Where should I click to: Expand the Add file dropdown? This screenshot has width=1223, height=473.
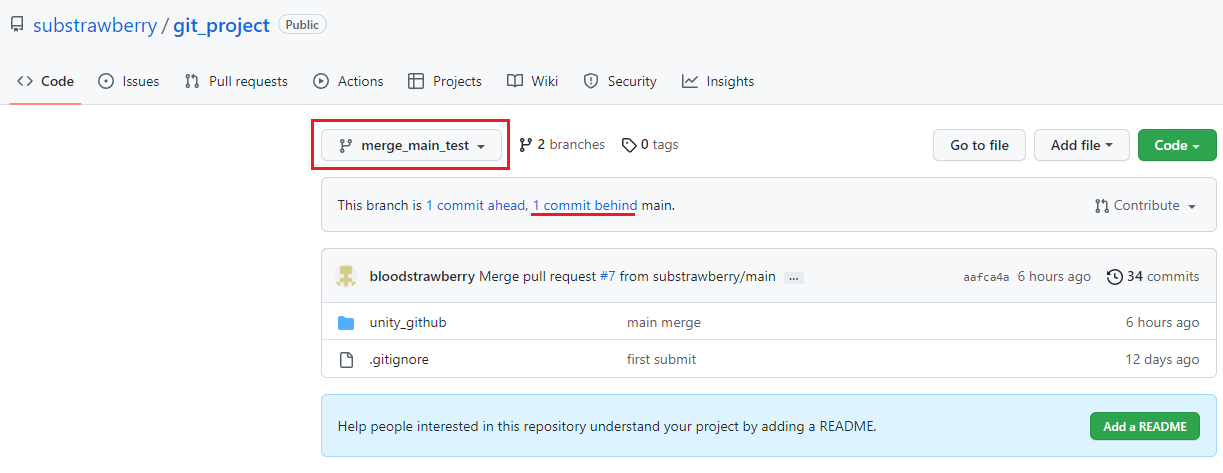(1082, 145)
